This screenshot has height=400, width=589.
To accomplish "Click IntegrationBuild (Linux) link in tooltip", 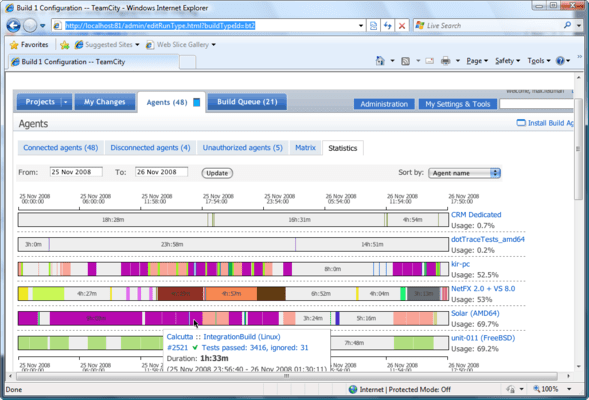I will coord(242,337).
